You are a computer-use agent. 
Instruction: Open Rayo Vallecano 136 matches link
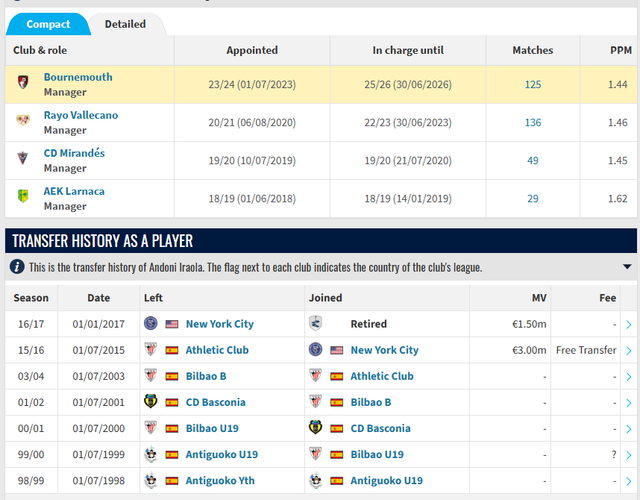(x=533, y=122)
